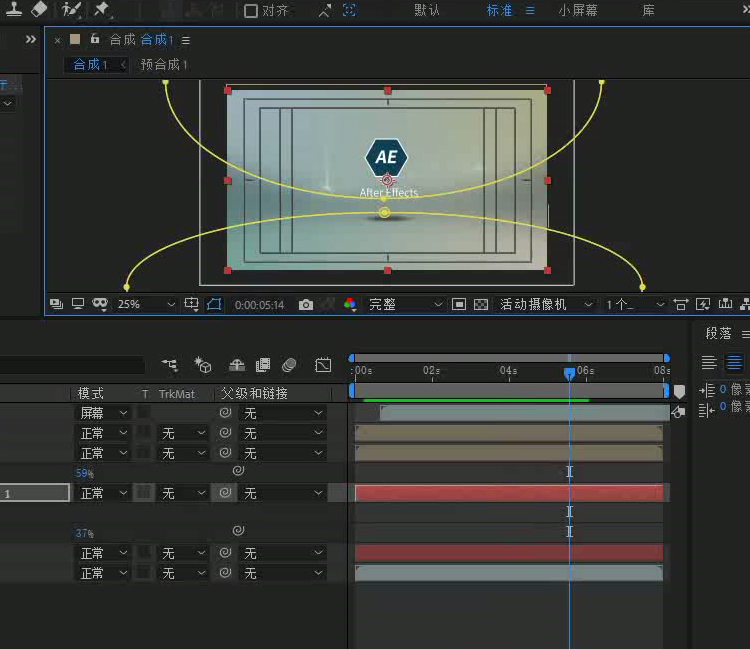The width and height of the screenshot is (750, 649).
Task: Open the composition panel menu
Action: (186, 41)
